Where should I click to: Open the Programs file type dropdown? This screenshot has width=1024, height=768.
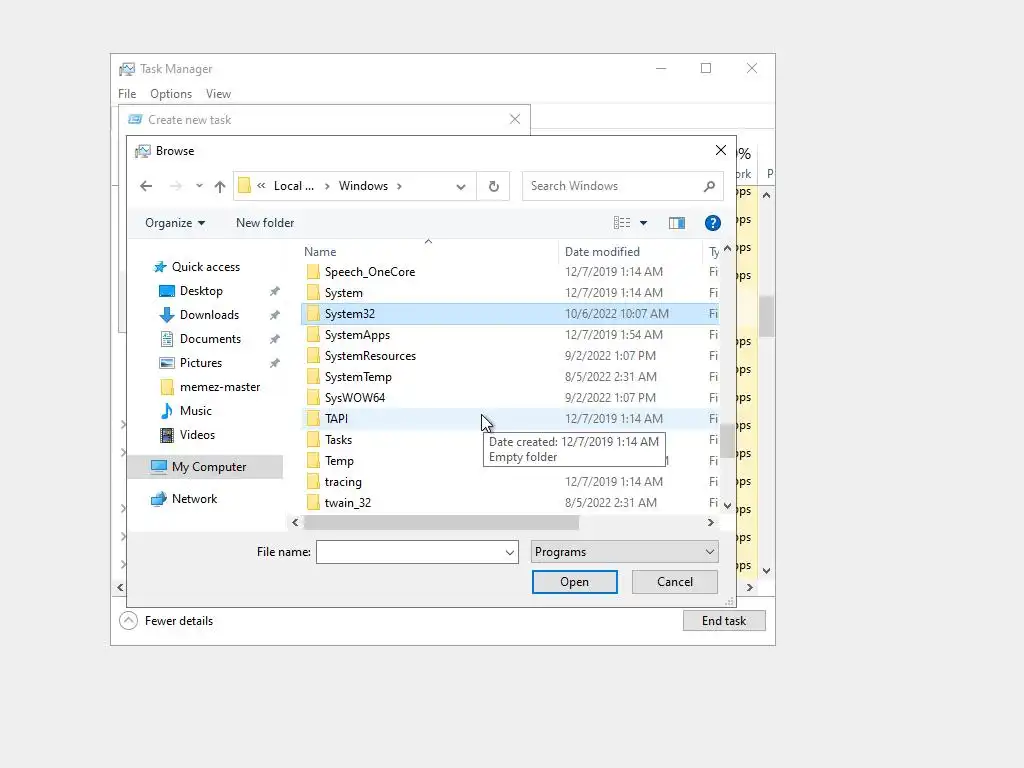coord(624,552)
